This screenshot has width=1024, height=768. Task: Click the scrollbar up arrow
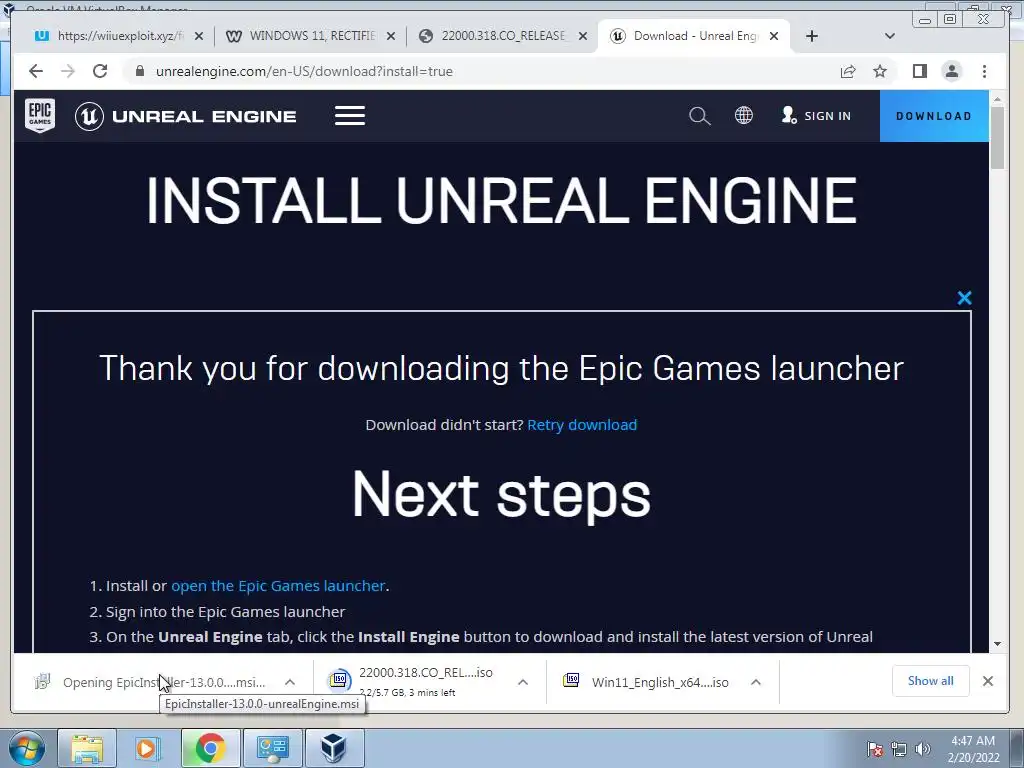point(997,99)
